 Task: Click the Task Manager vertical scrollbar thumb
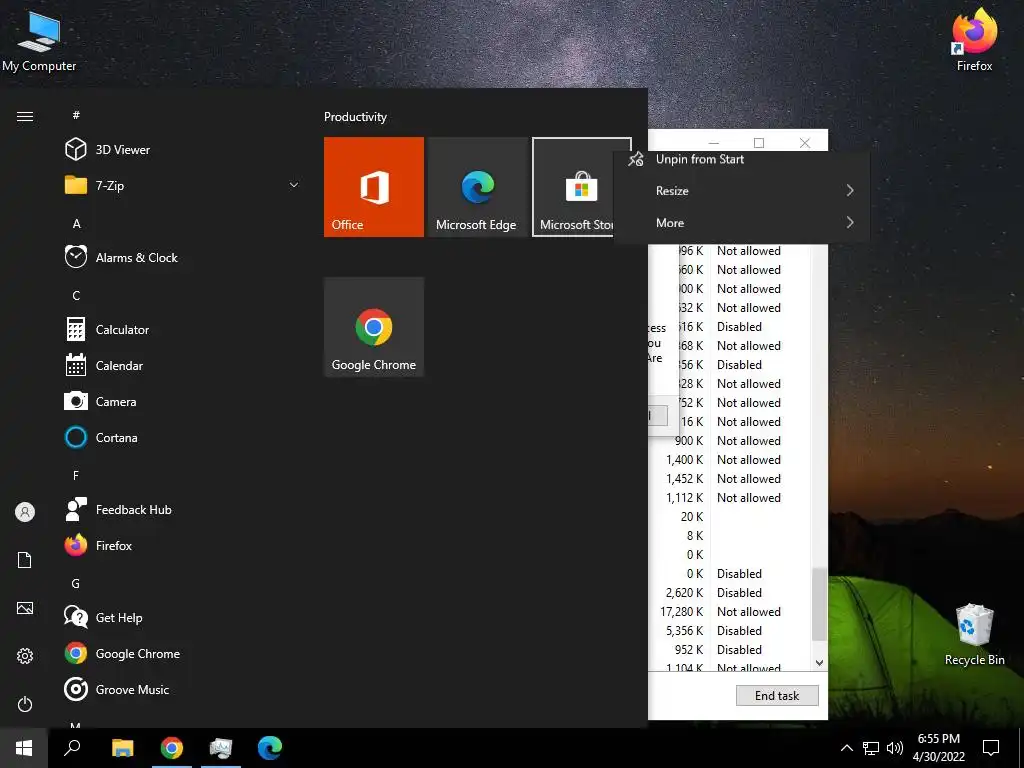819,605
